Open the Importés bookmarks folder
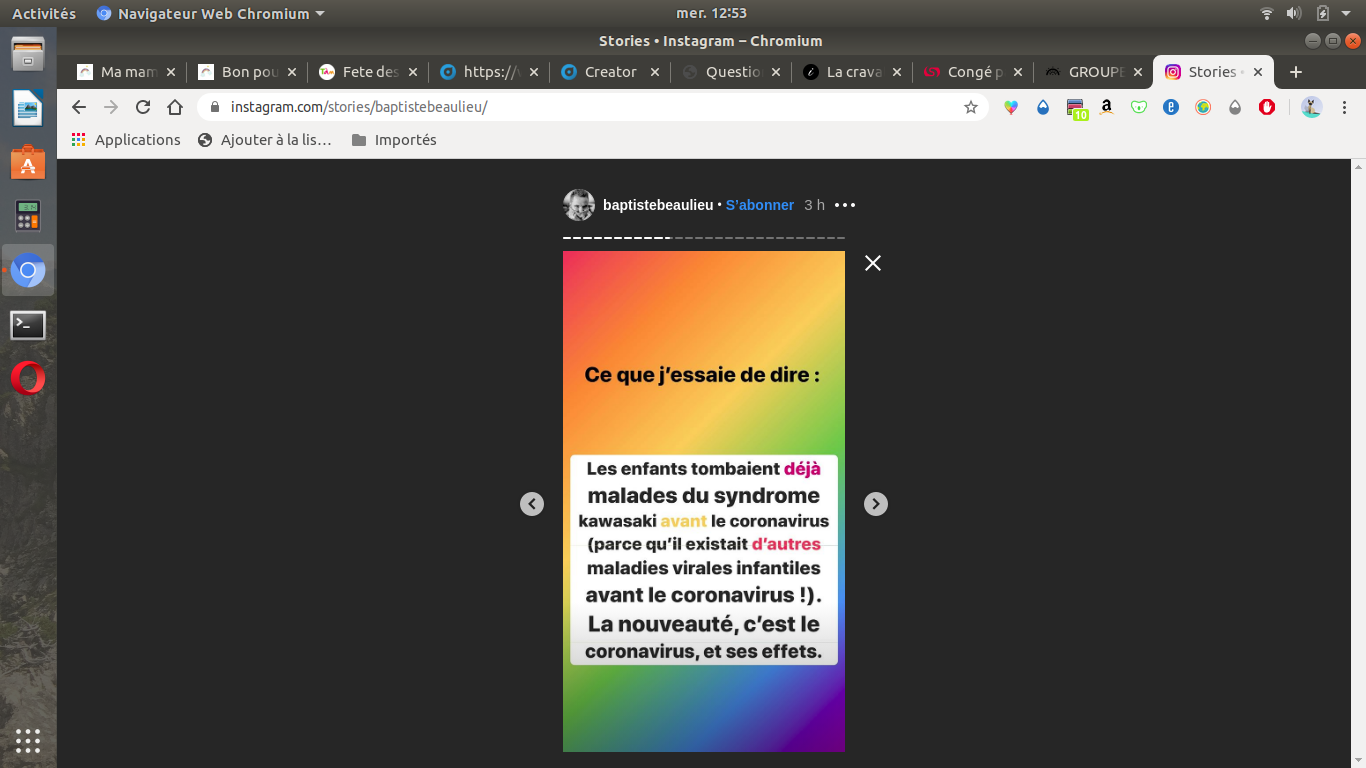The height and width of the screenshot is (768, 1366). tap(394, 140)
